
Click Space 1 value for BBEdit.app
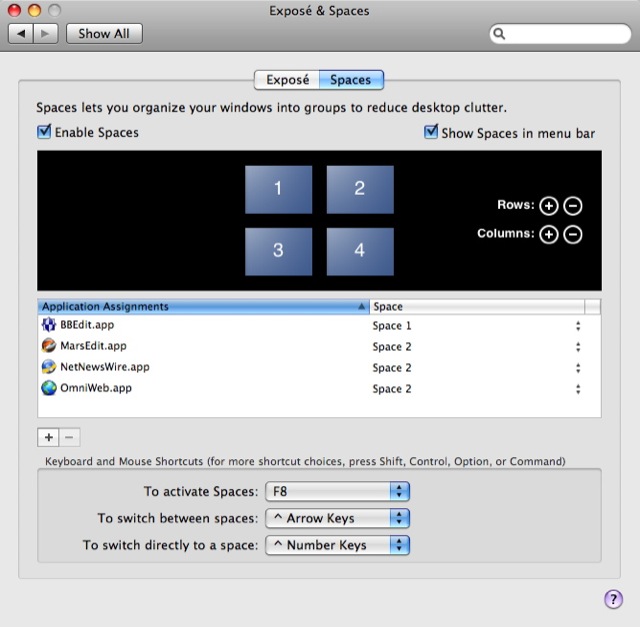pos(392,326)
